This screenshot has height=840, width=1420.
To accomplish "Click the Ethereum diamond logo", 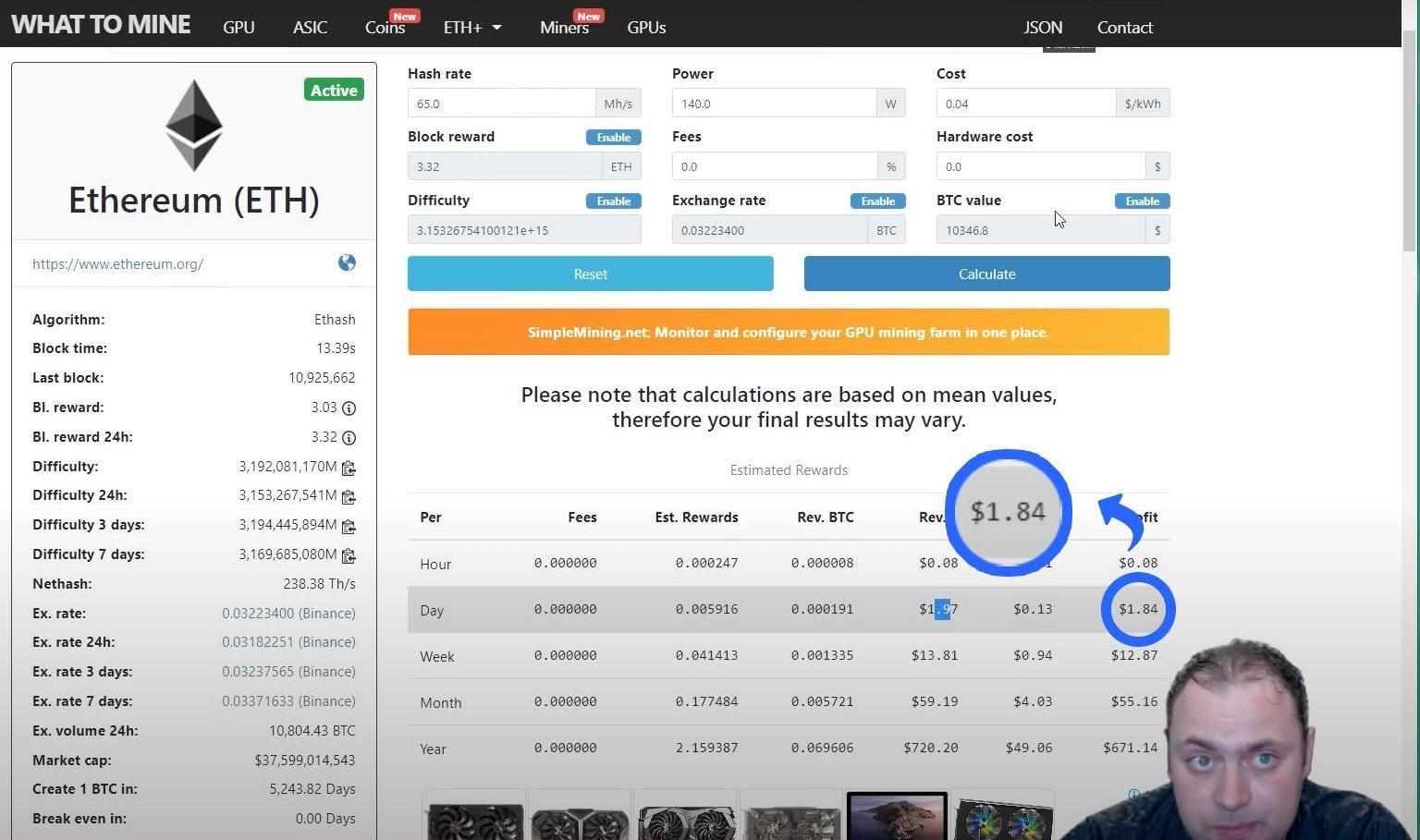I will tap(194, 125).
